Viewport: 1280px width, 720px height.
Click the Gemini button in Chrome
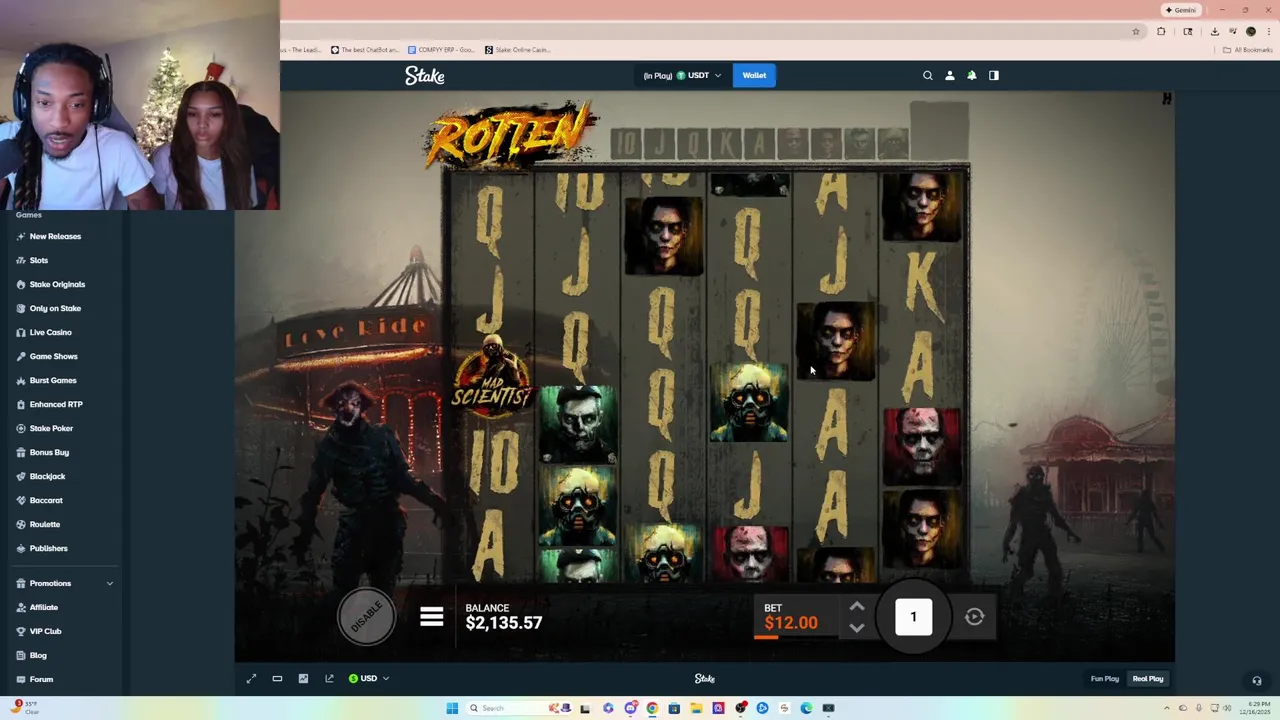tap(1181, 10)
